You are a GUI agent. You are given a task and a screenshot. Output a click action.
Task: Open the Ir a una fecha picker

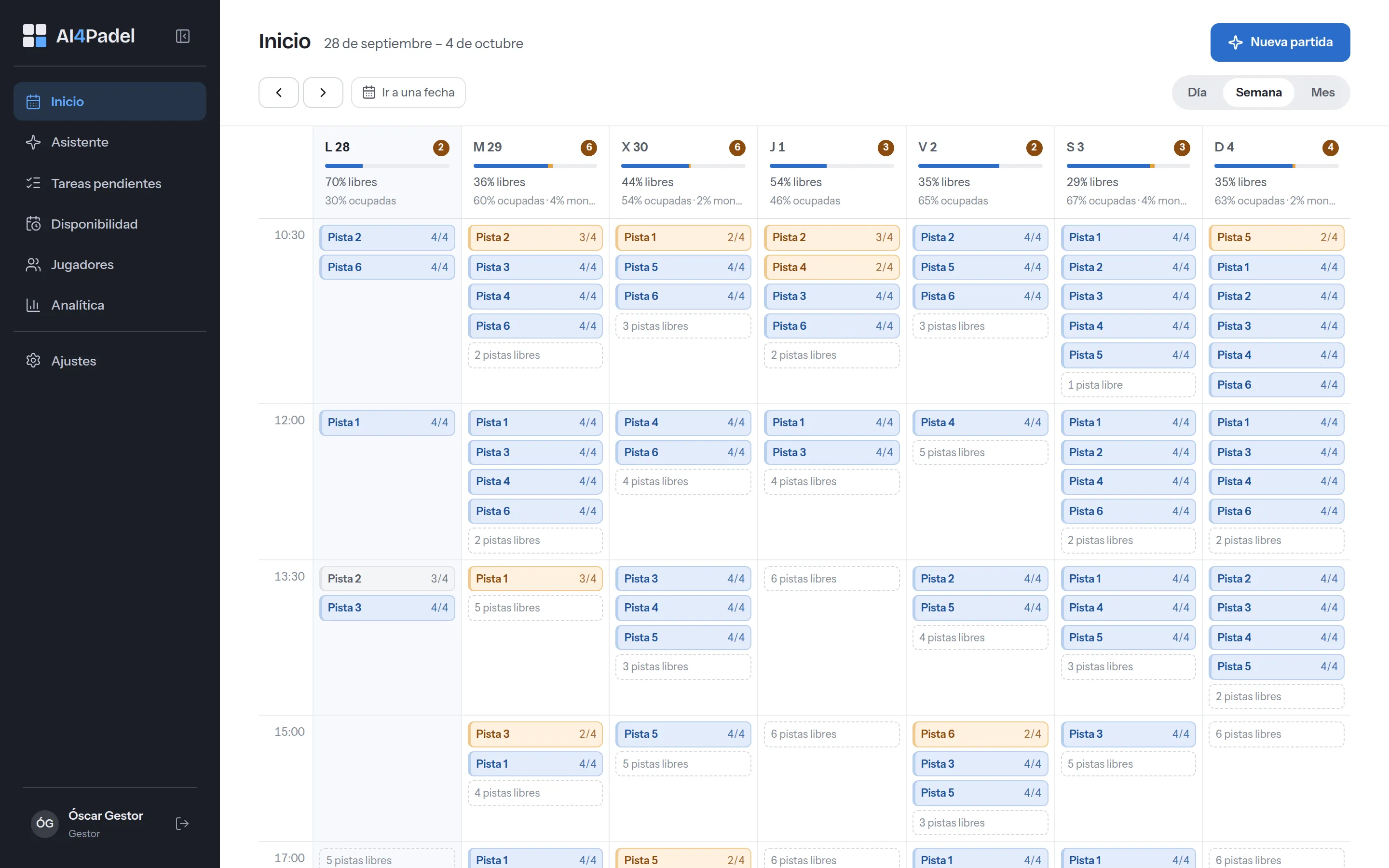coord(408,93)
